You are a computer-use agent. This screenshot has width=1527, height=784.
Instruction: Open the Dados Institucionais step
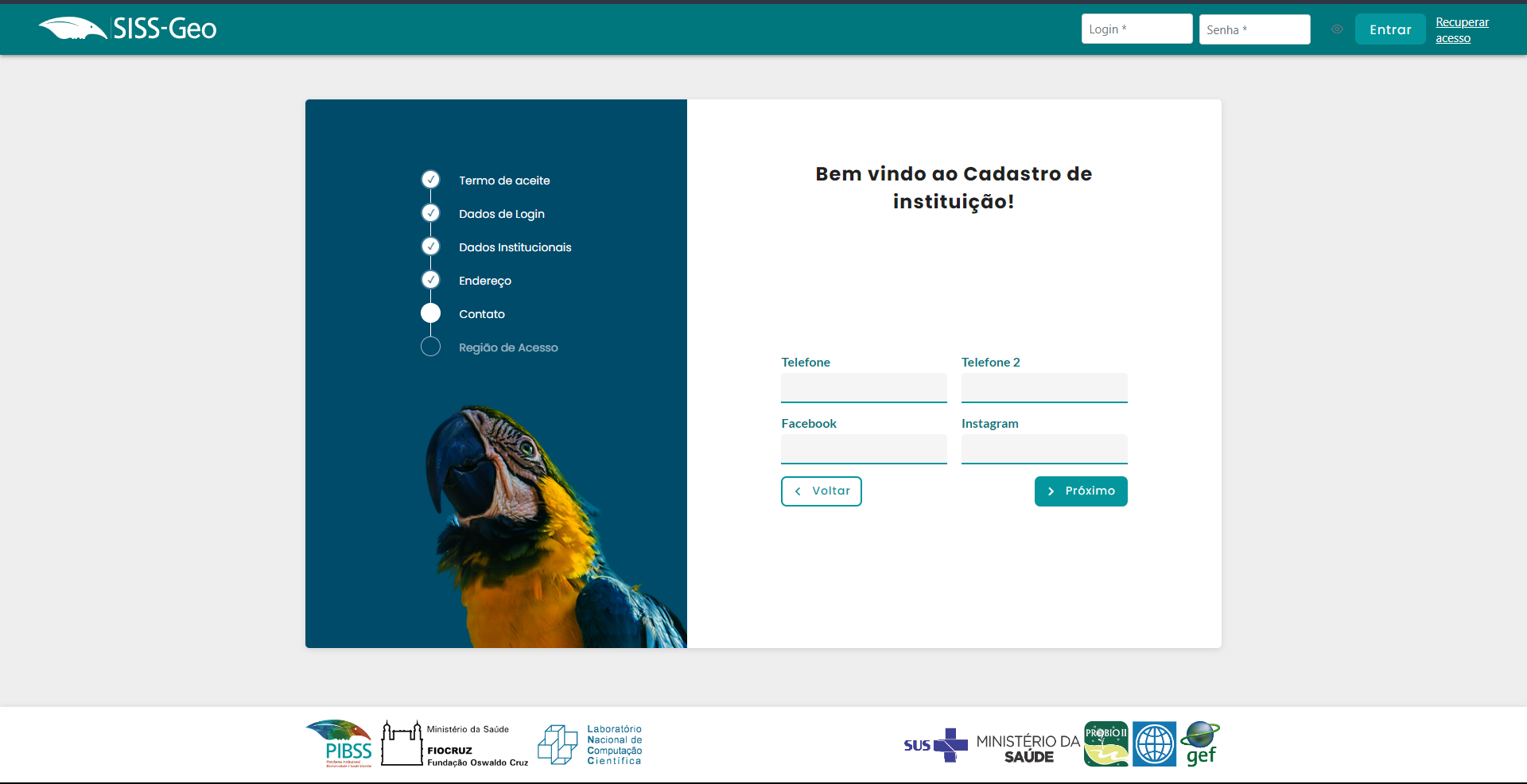(x=515, y=247)
